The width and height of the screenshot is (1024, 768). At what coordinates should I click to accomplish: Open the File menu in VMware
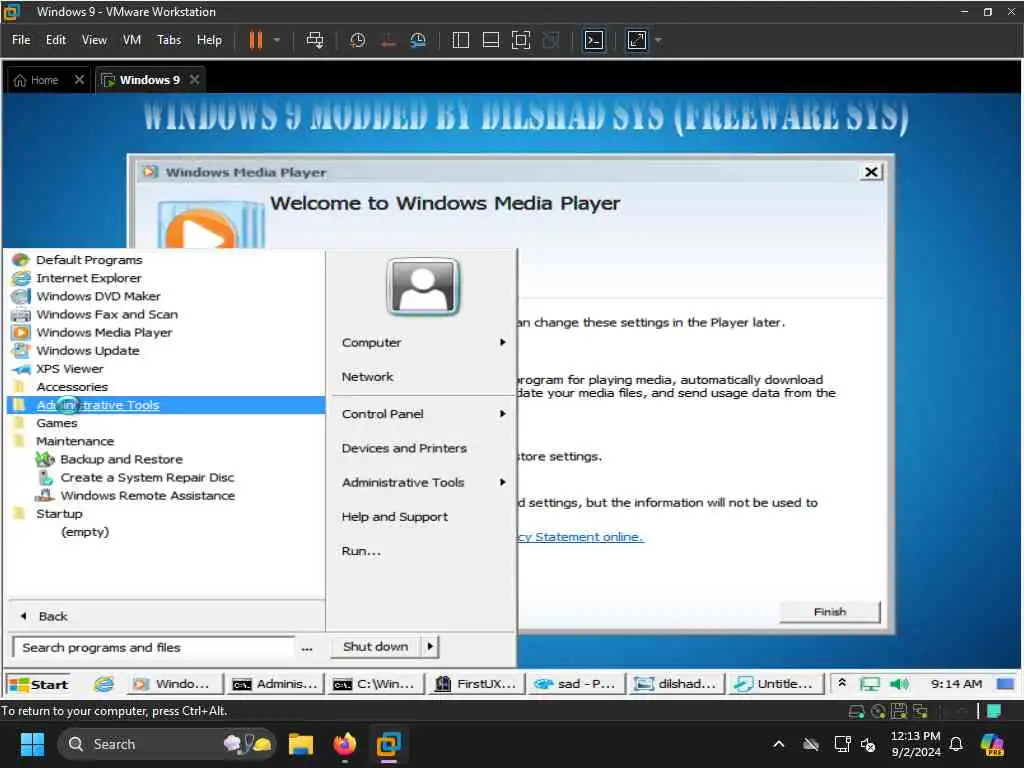point(21,40)
